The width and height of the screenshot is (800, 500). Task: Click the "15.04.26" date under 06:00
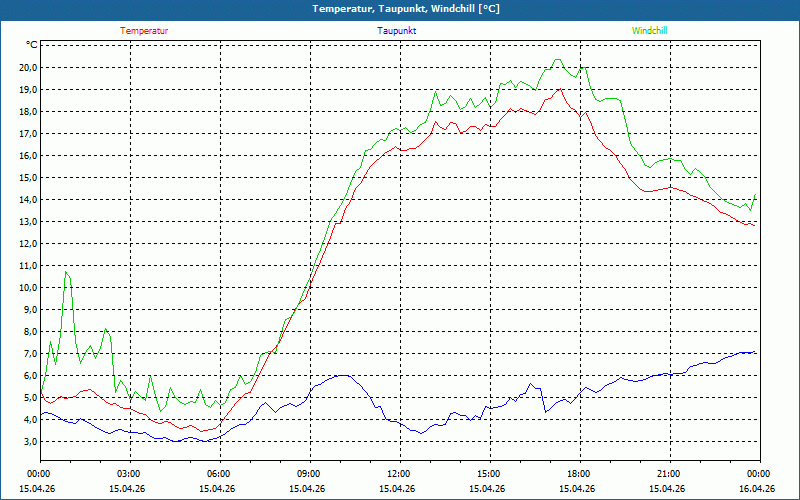tap(217, 488)
